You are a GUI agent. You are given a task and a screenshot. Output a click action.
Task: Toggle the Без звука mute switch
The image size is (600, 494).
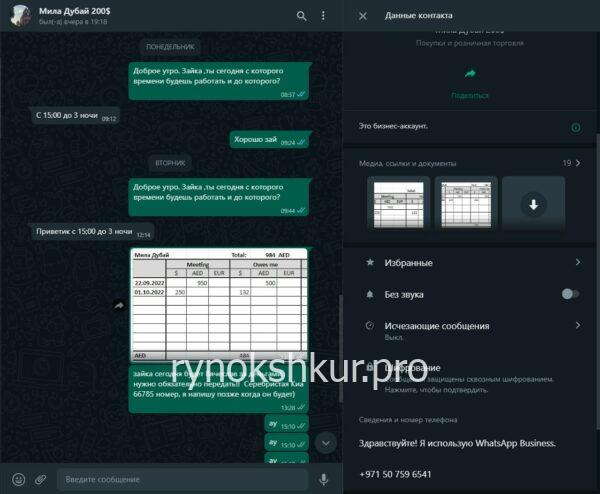coord(570,294)
